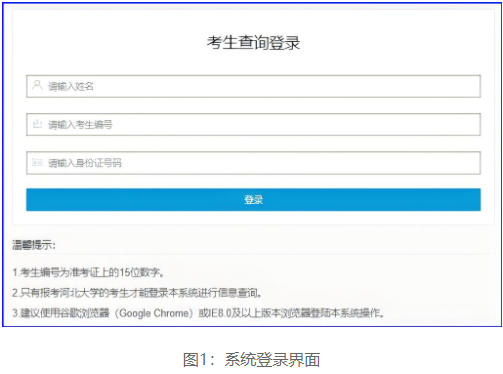Click tip 3 recommending Google Chrome browser
This screenshot has height=374, width=503.
coord(198,313)
